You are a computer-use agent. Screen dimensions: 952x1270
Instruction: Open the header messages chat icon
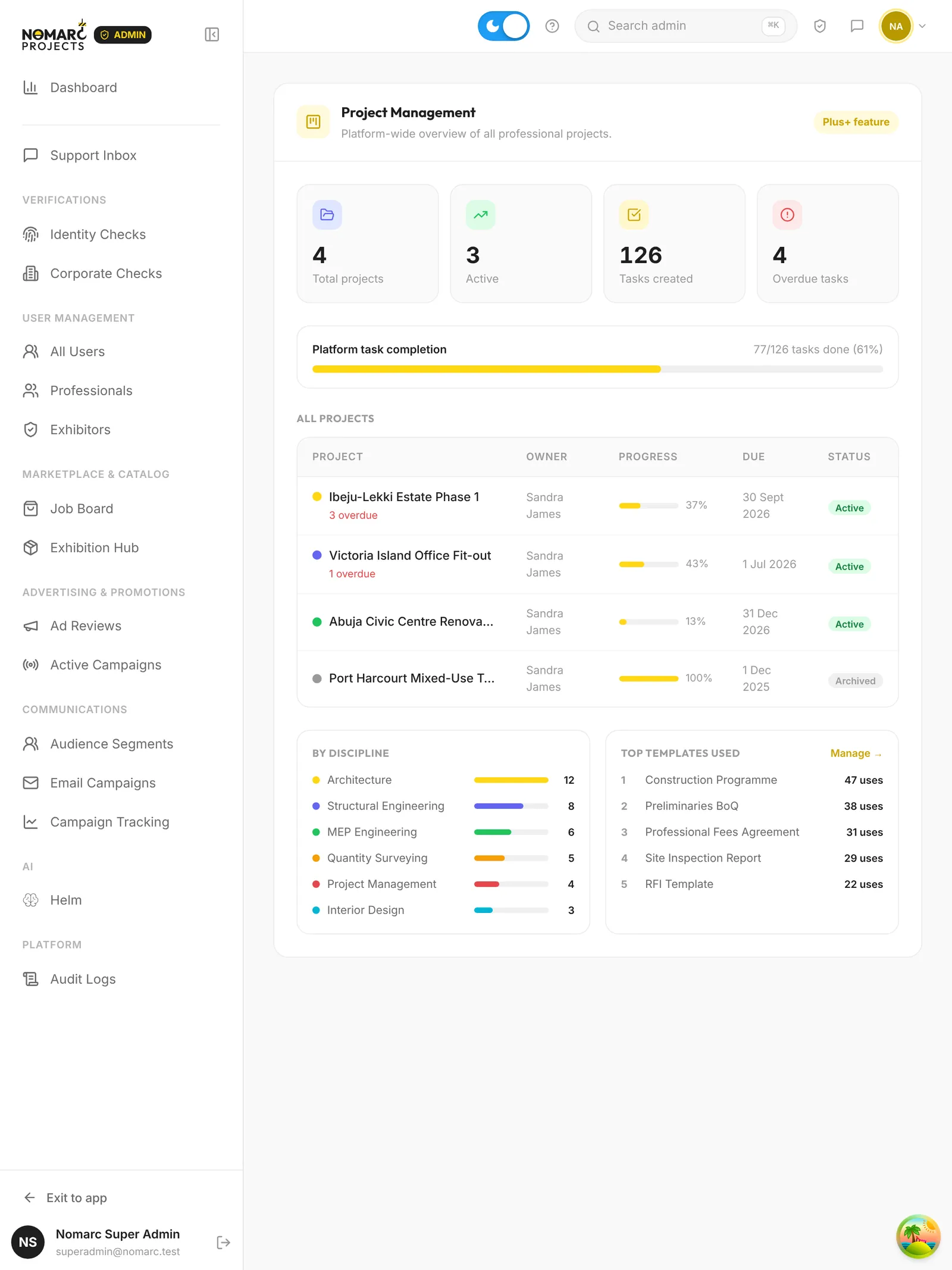point(857,26)
